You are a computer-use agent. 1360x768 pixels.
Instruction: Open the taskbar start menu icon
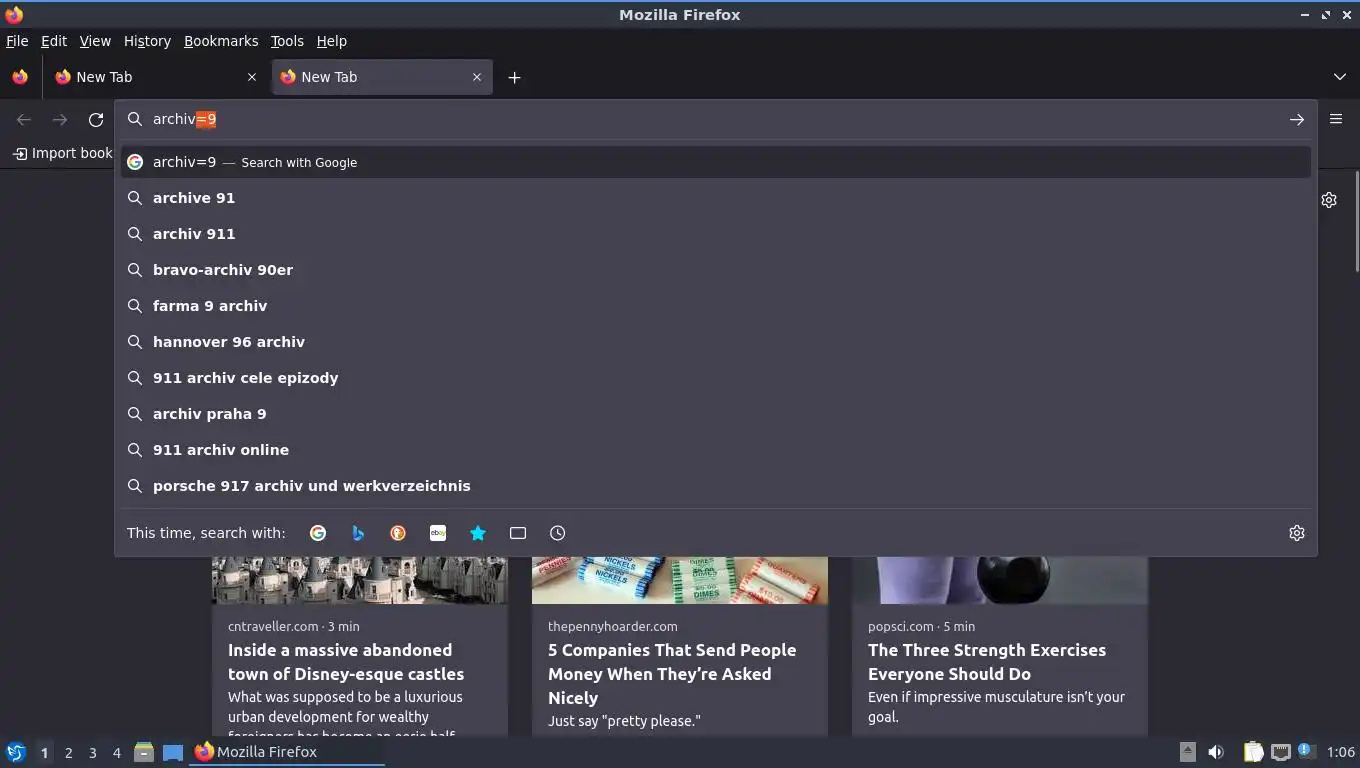[16, 752]
